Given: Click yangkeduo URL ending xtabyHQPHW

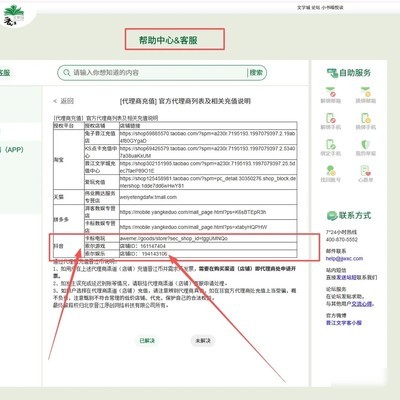Looking at the screenshot, I should pyautogui.click(x=208, y=227).
